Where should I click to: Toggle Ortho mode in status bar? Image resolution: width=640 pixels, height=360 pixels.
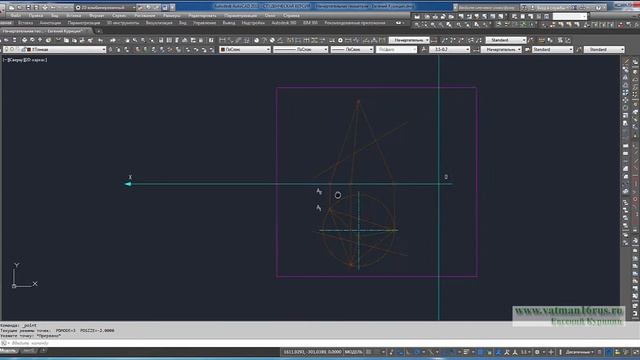408,352
